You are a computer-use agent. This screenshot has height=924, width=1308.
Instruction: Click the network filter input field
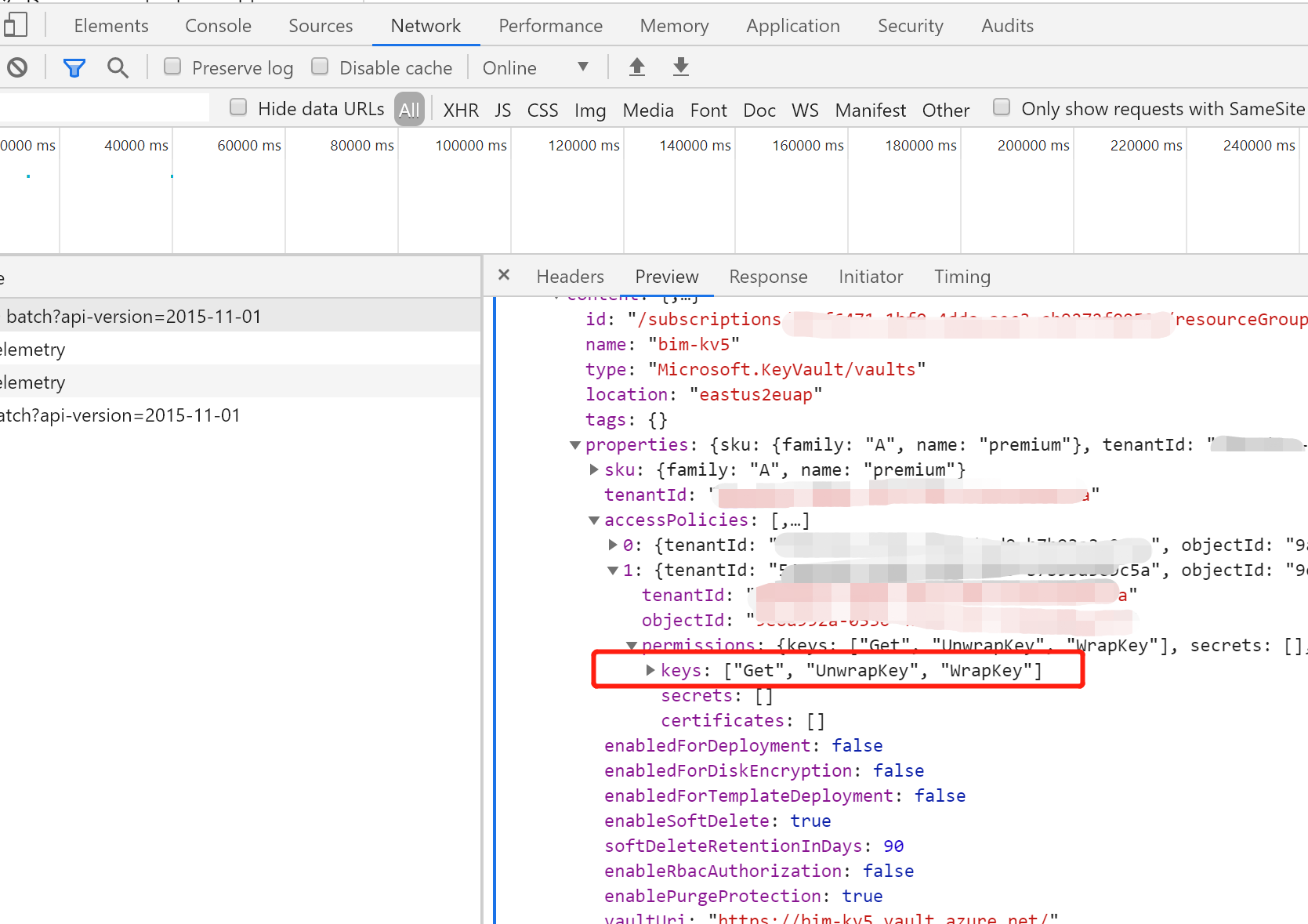(x=102, y=107)
